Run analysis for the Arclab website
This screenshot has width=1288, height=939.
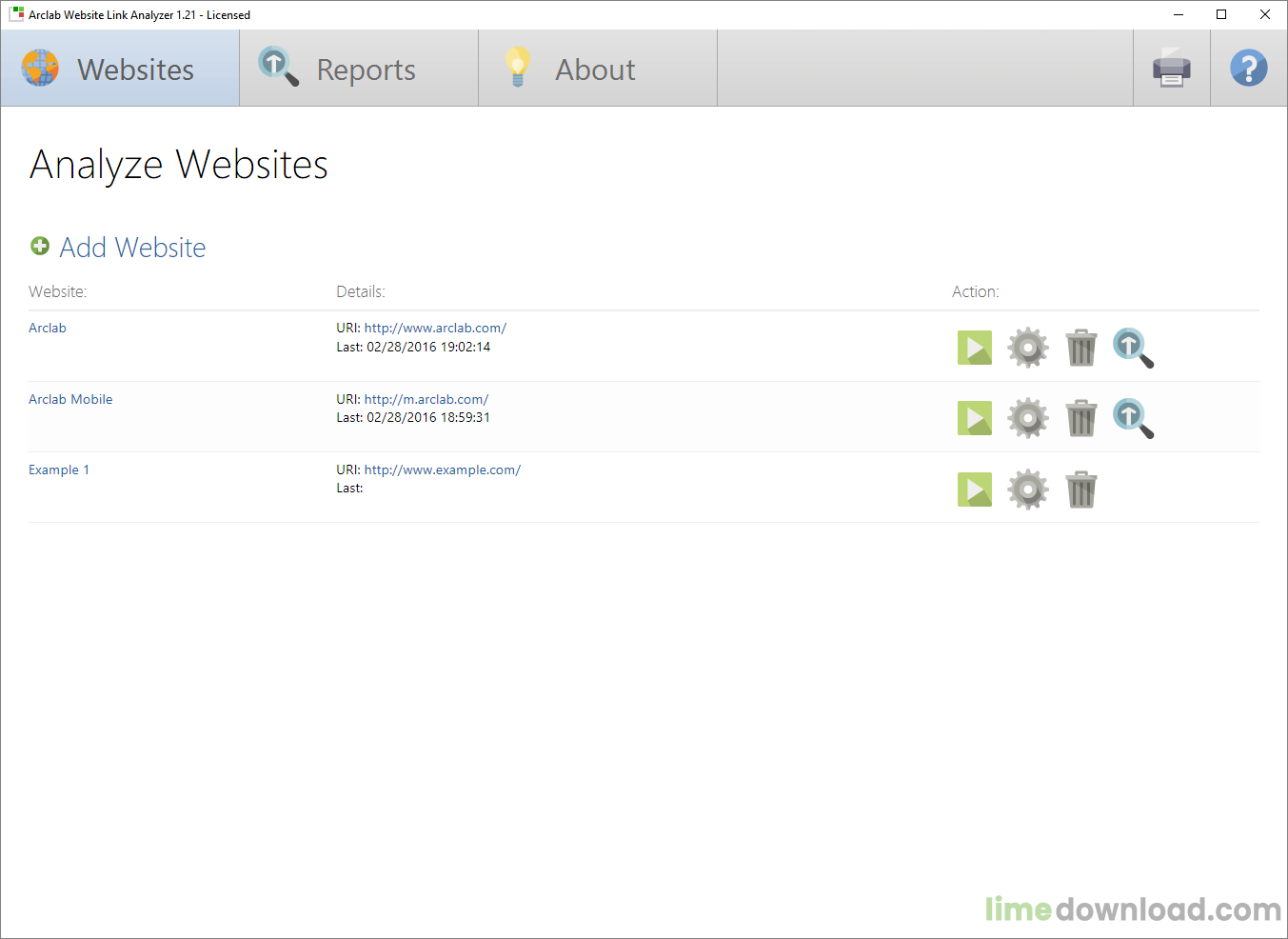click(x=974, y=347)
